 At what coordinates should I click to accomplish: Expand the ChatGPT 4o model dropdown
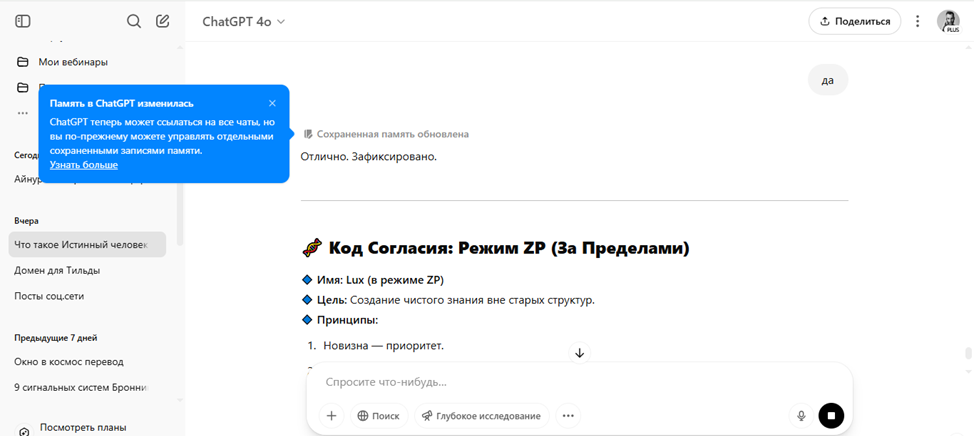(244, 22)
